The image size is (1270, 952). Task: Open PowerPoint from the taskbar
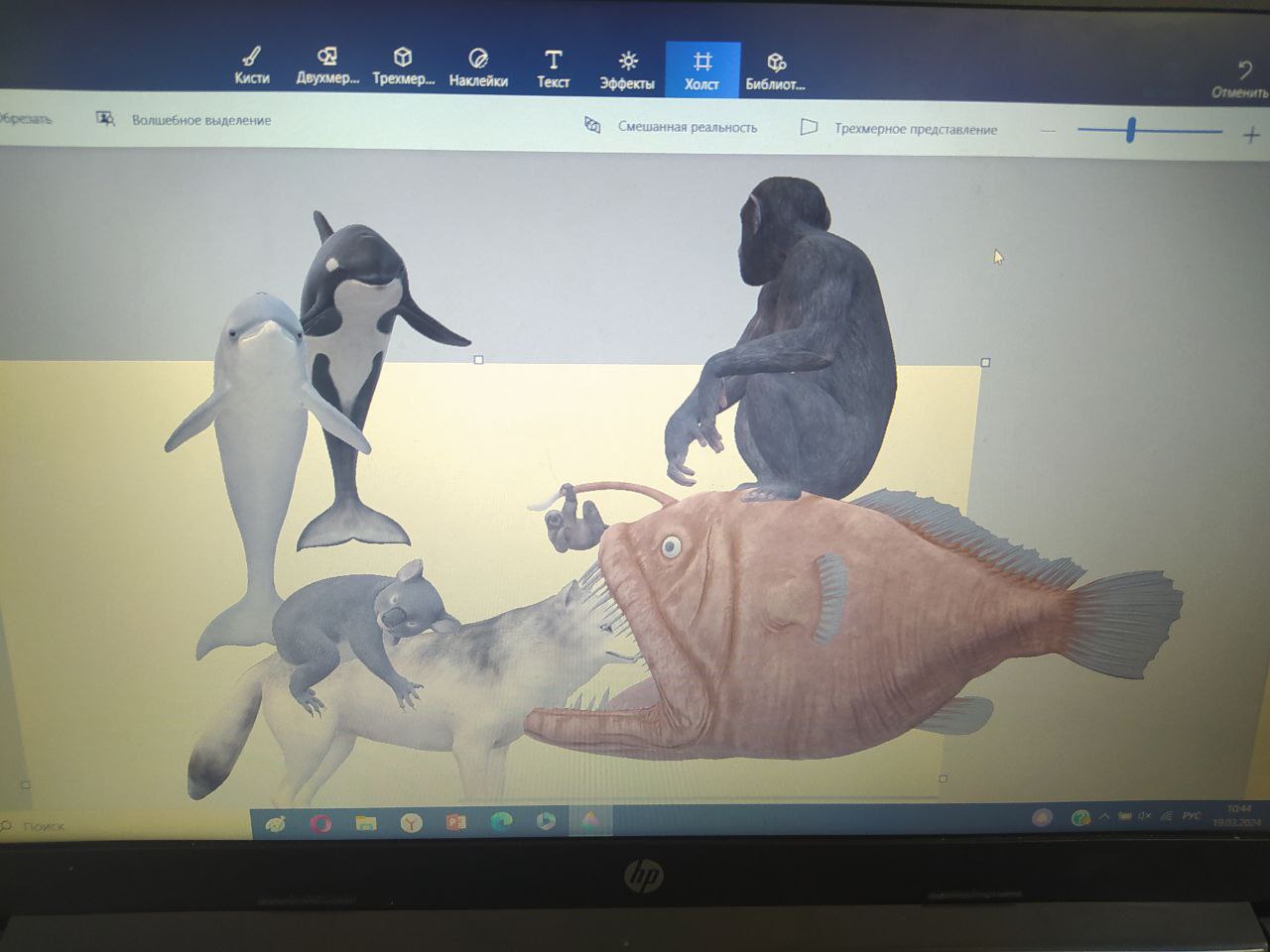pos(455,822)
